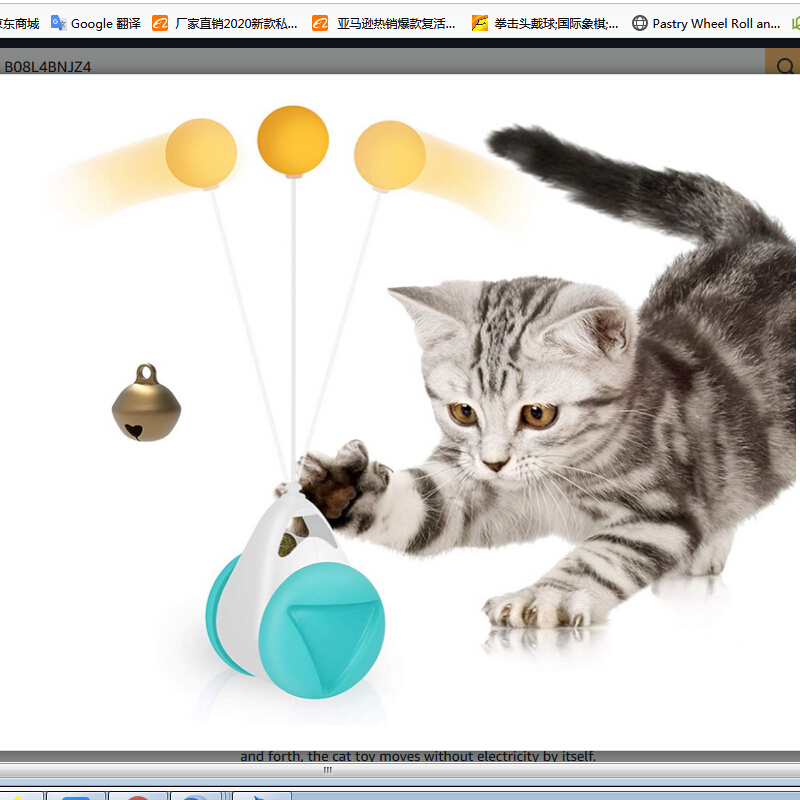800x800 pixels.
Task: Open the 厂家直销2020新款私... bookmark
Action: [x=224, y=23]
